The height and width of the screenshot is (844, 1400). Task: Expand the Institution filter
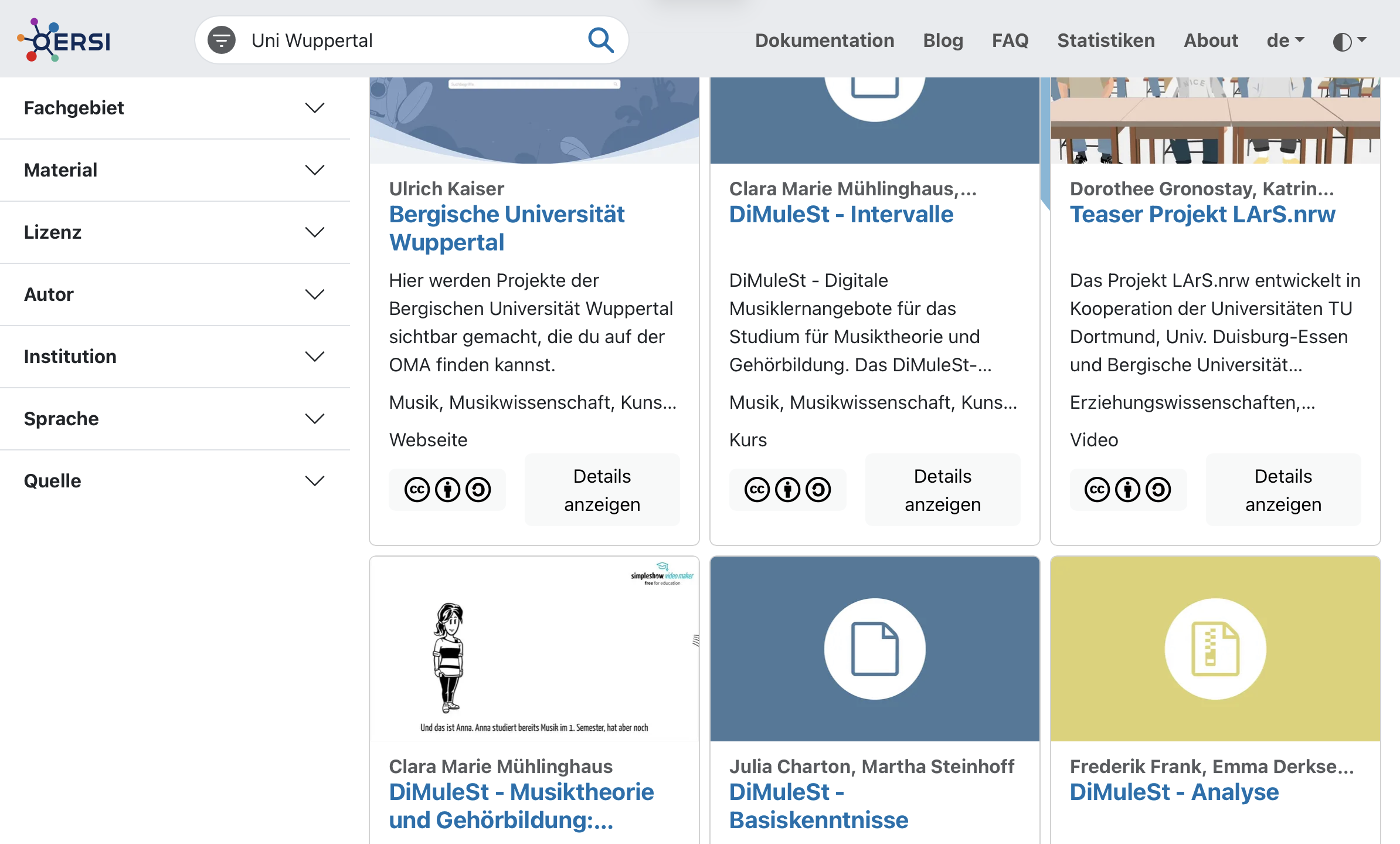175,357
